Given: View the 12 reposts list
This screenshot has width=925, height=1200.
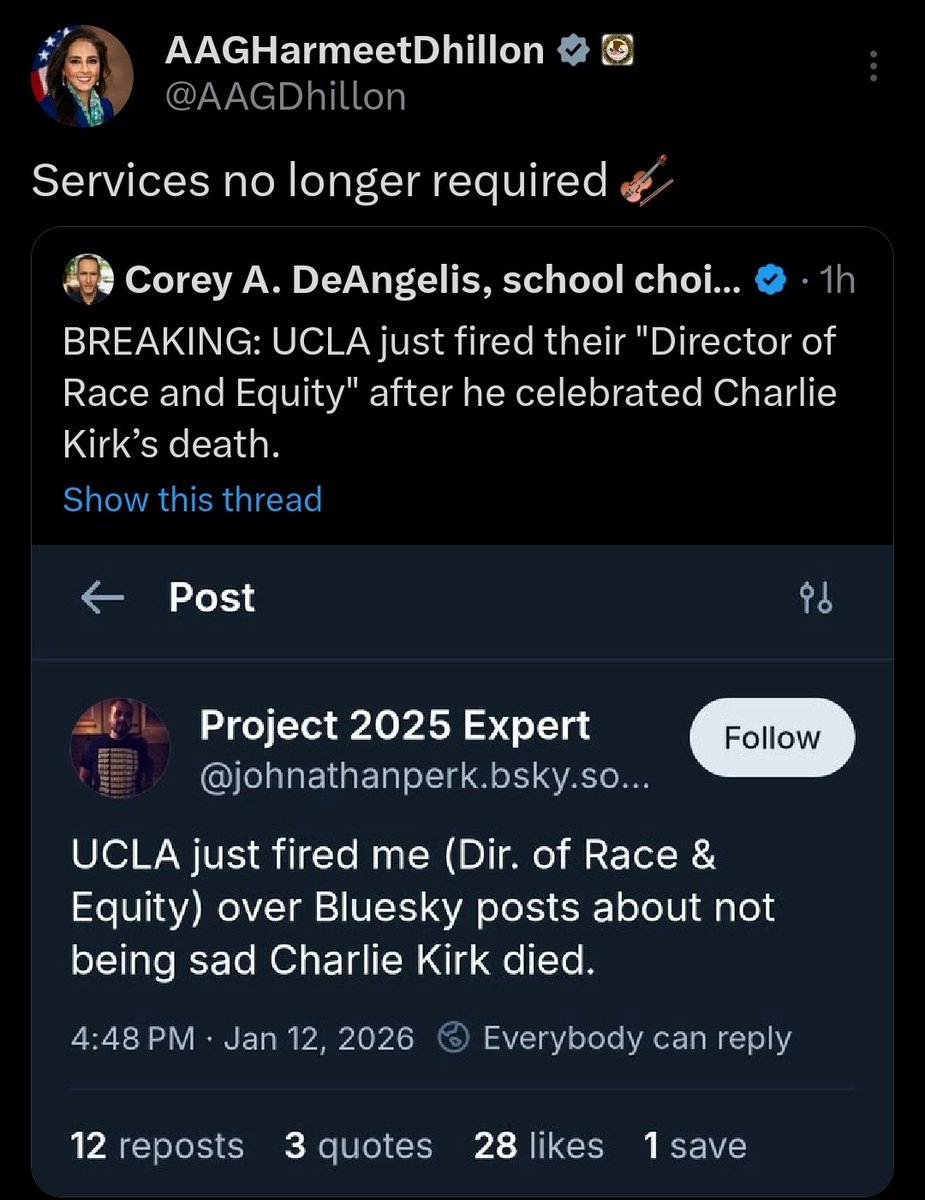Looking at the screenshot, I should point(157,1145).
